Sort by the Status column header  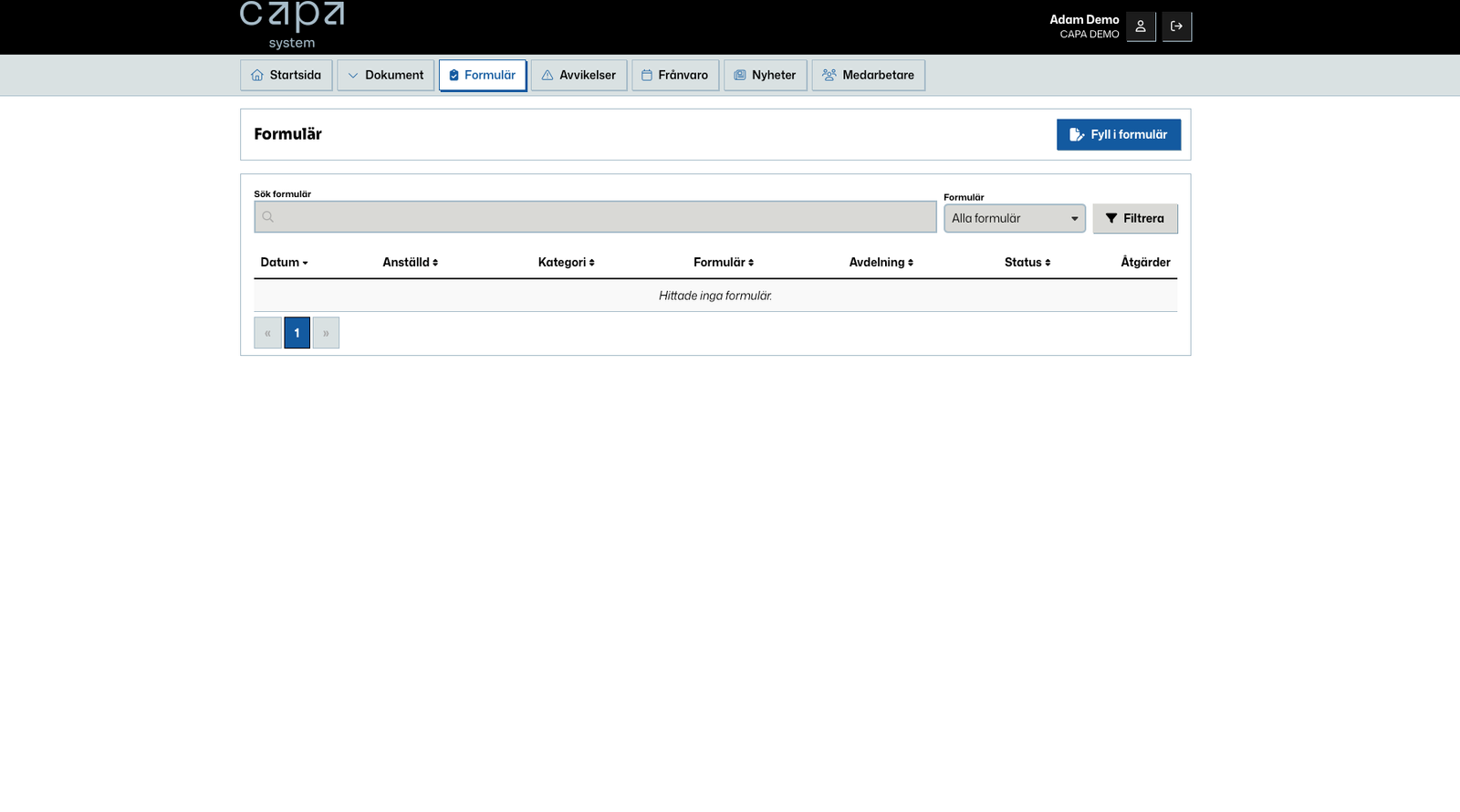(x=1027, y=263)
